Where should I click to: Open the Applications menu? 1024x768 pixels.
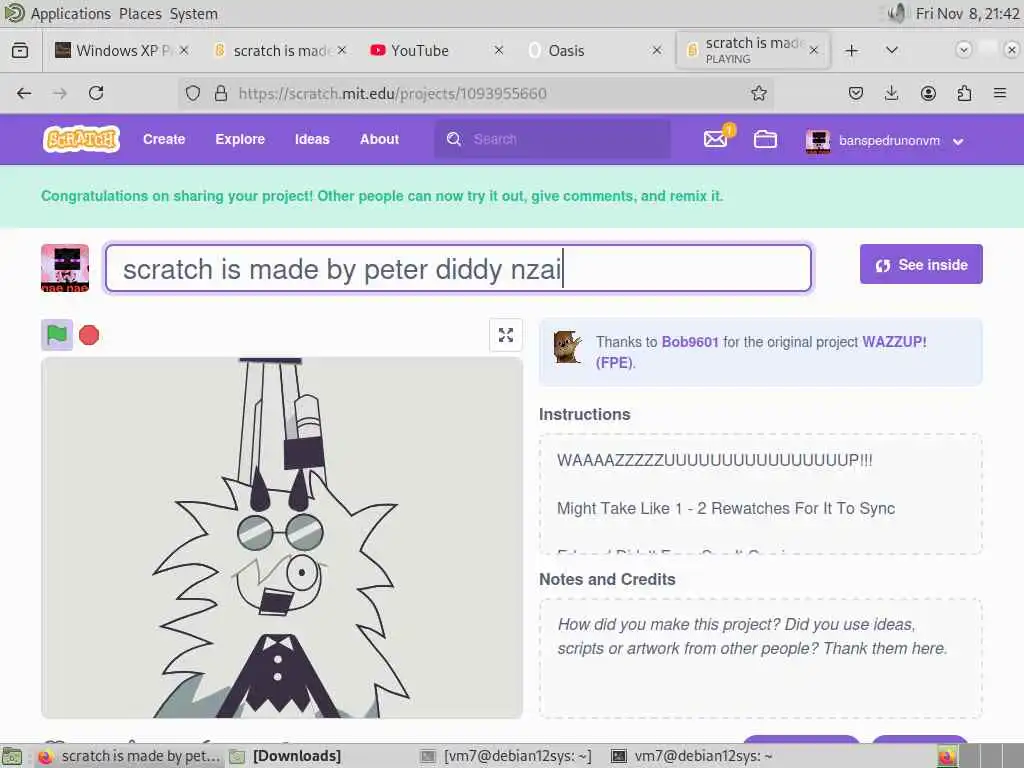71,14
